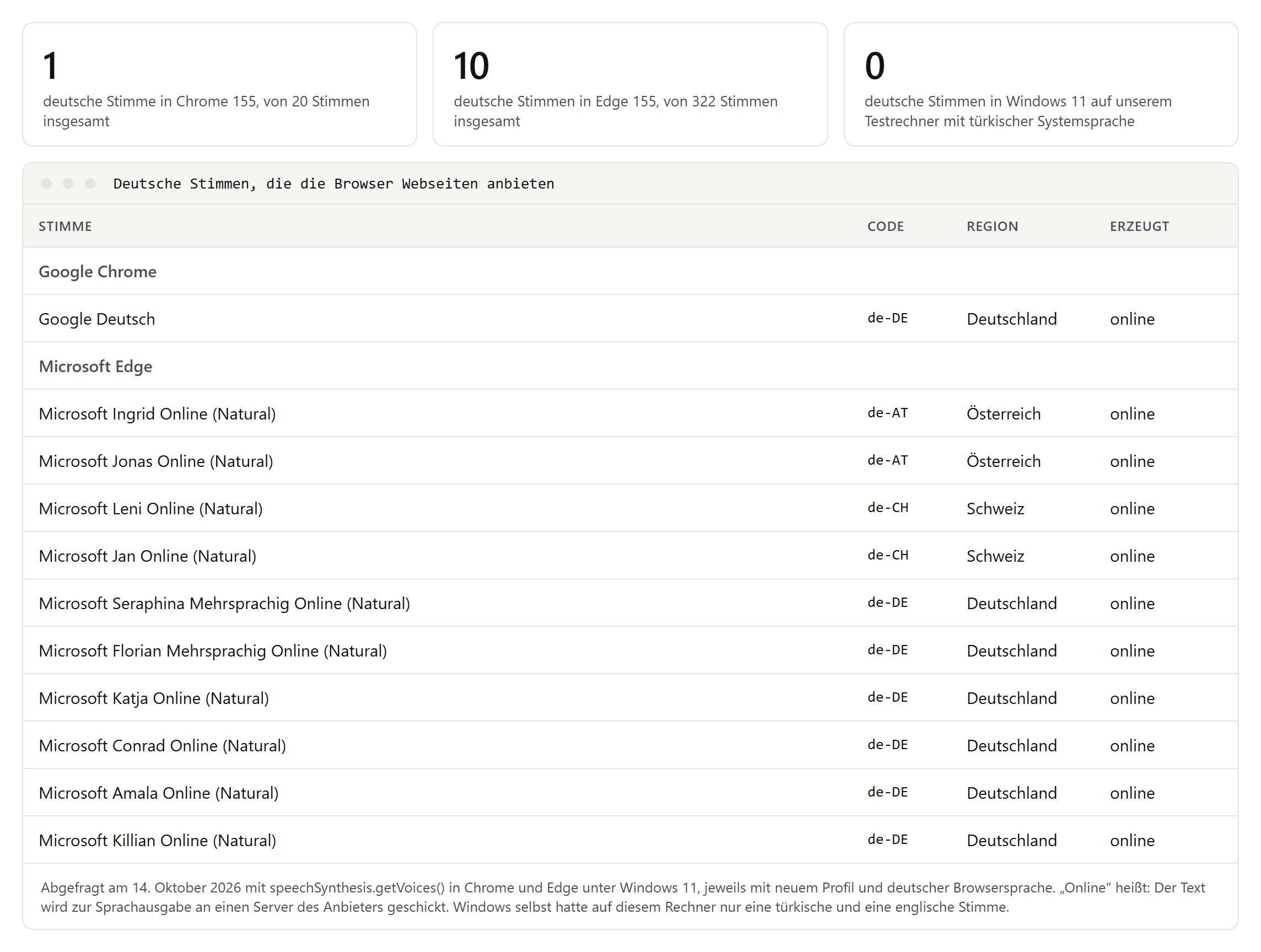Viewport: 1261px width, 952px height.
Task: Click 'deutsche Stimmen in Windows 11' card caption
Action: pyautogui.click(x=1018, y=111)
